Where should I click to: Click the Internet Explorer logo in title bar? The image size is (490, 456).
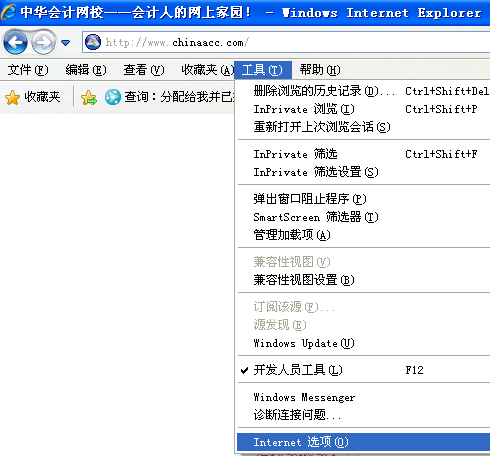click(x=8, y=12)
